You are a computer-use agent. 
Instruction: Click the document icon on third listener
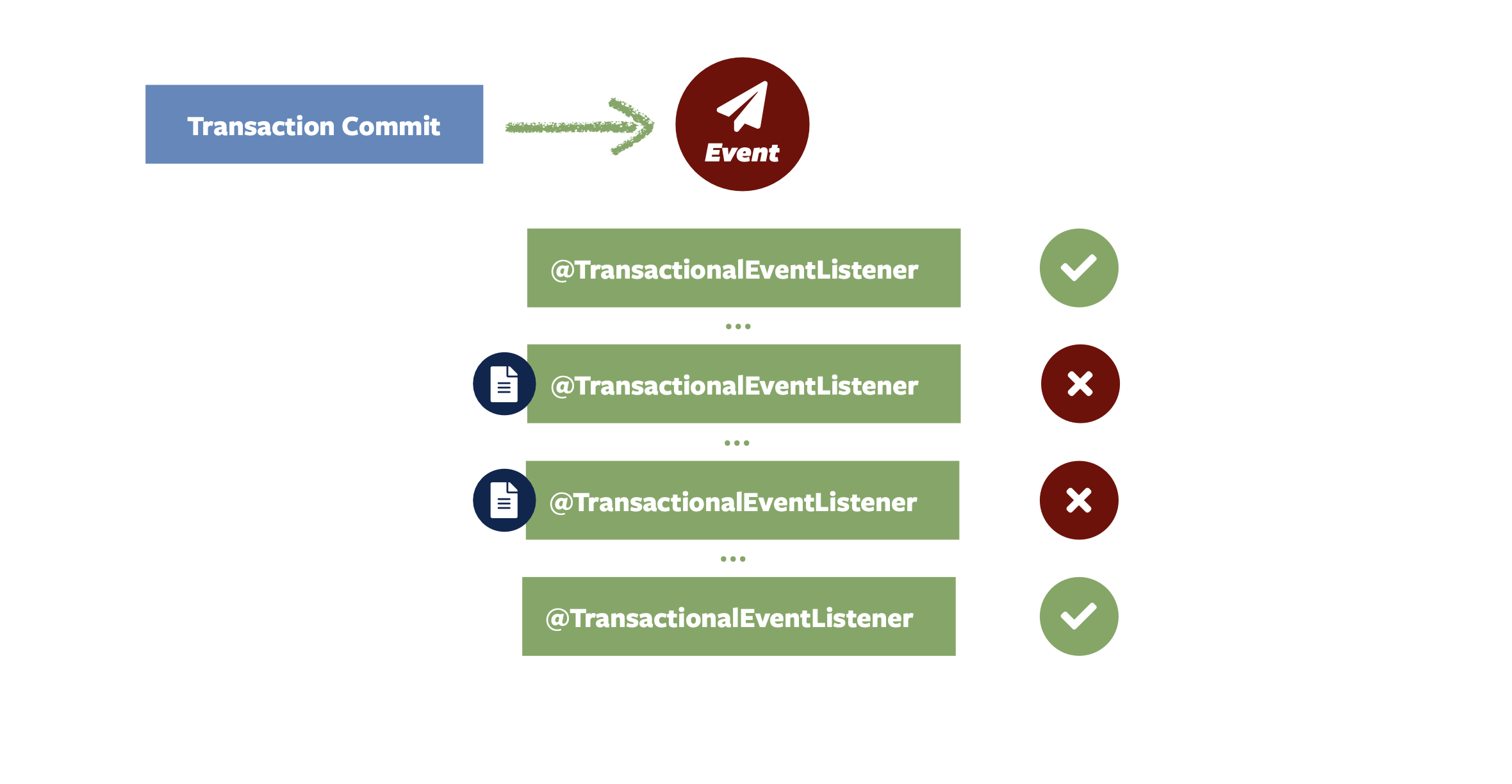pos(501,500)
